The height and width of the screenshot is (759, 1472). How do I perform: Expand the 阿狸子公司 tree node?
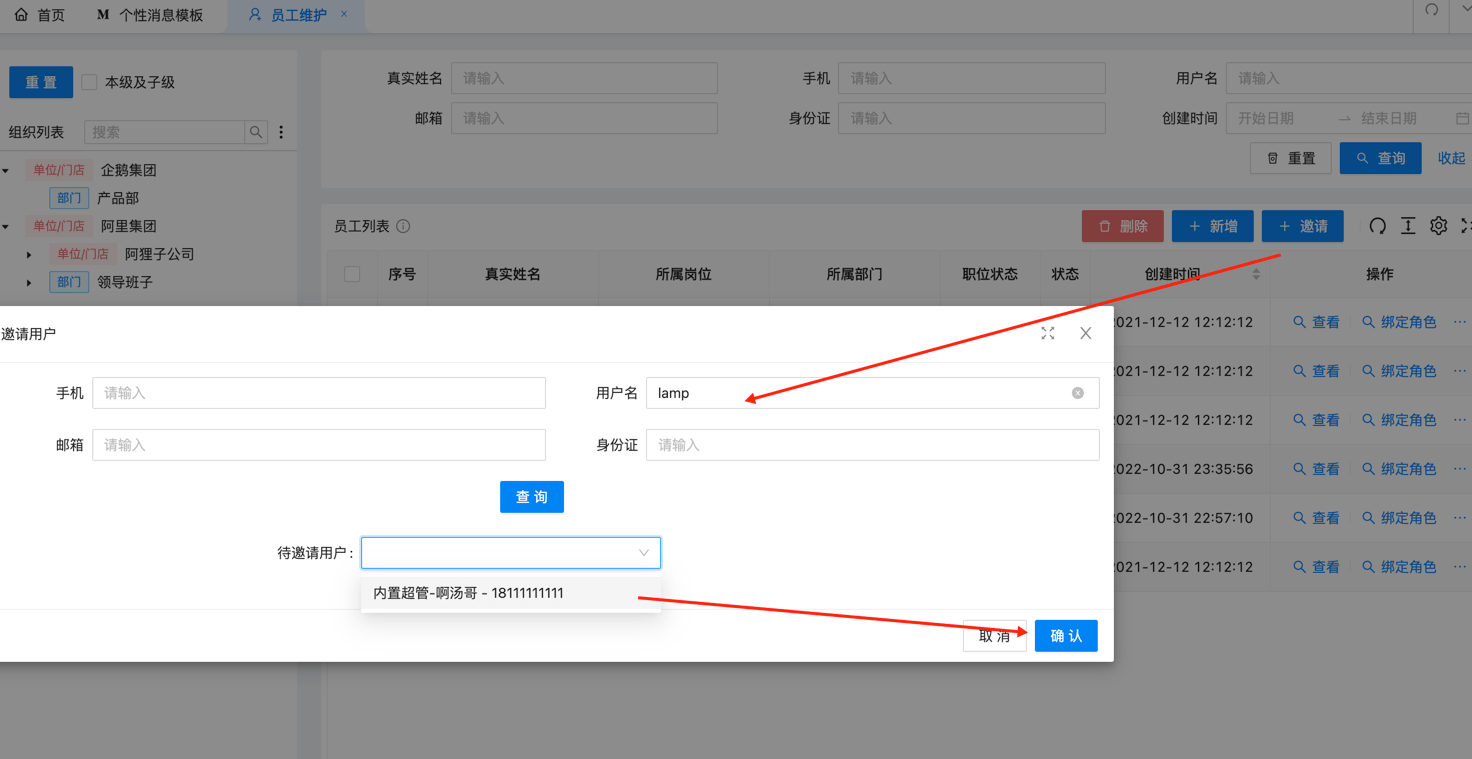[29, 255]
